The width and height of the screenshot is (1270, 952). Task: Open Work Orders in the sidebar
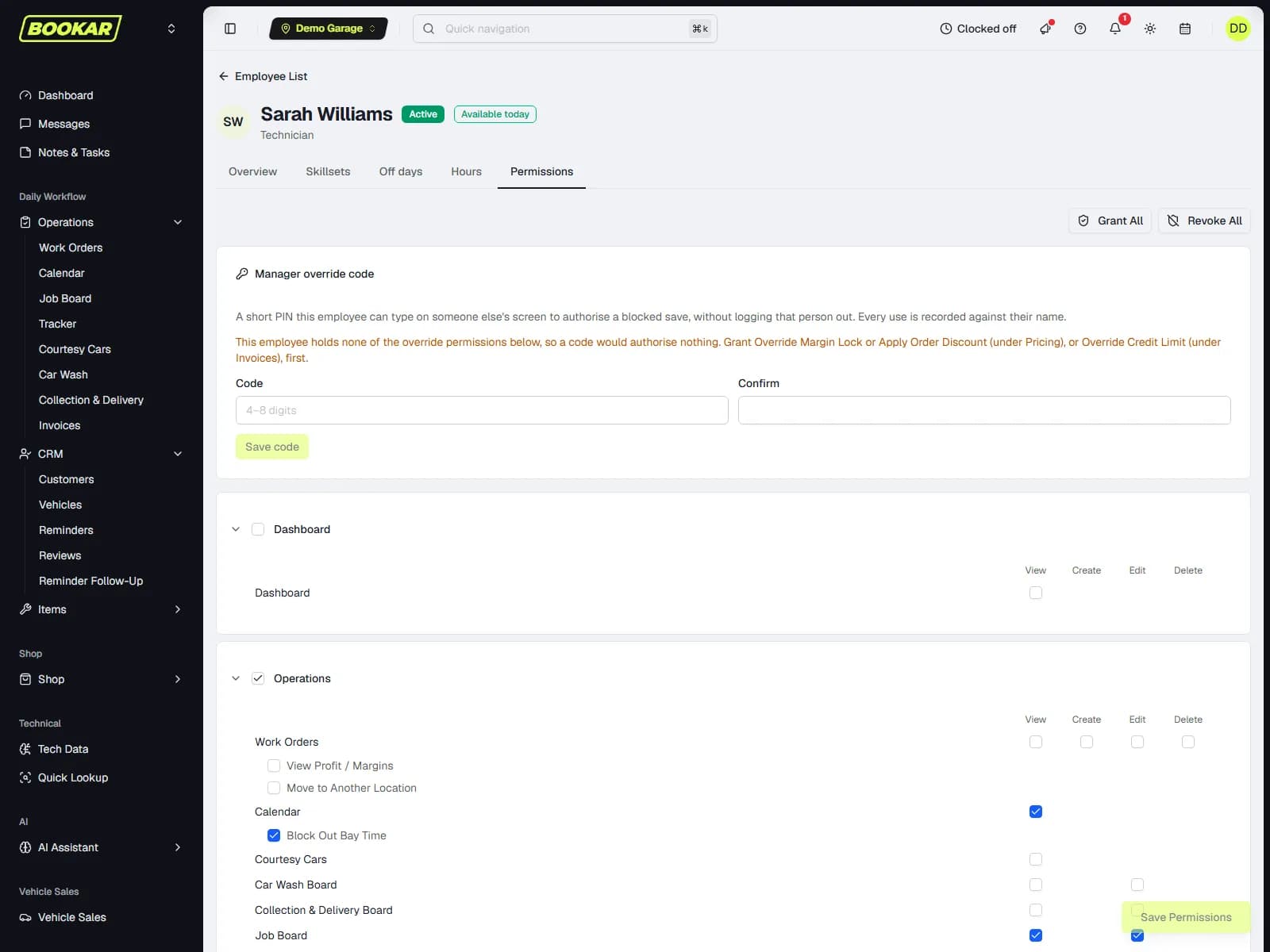71,248
